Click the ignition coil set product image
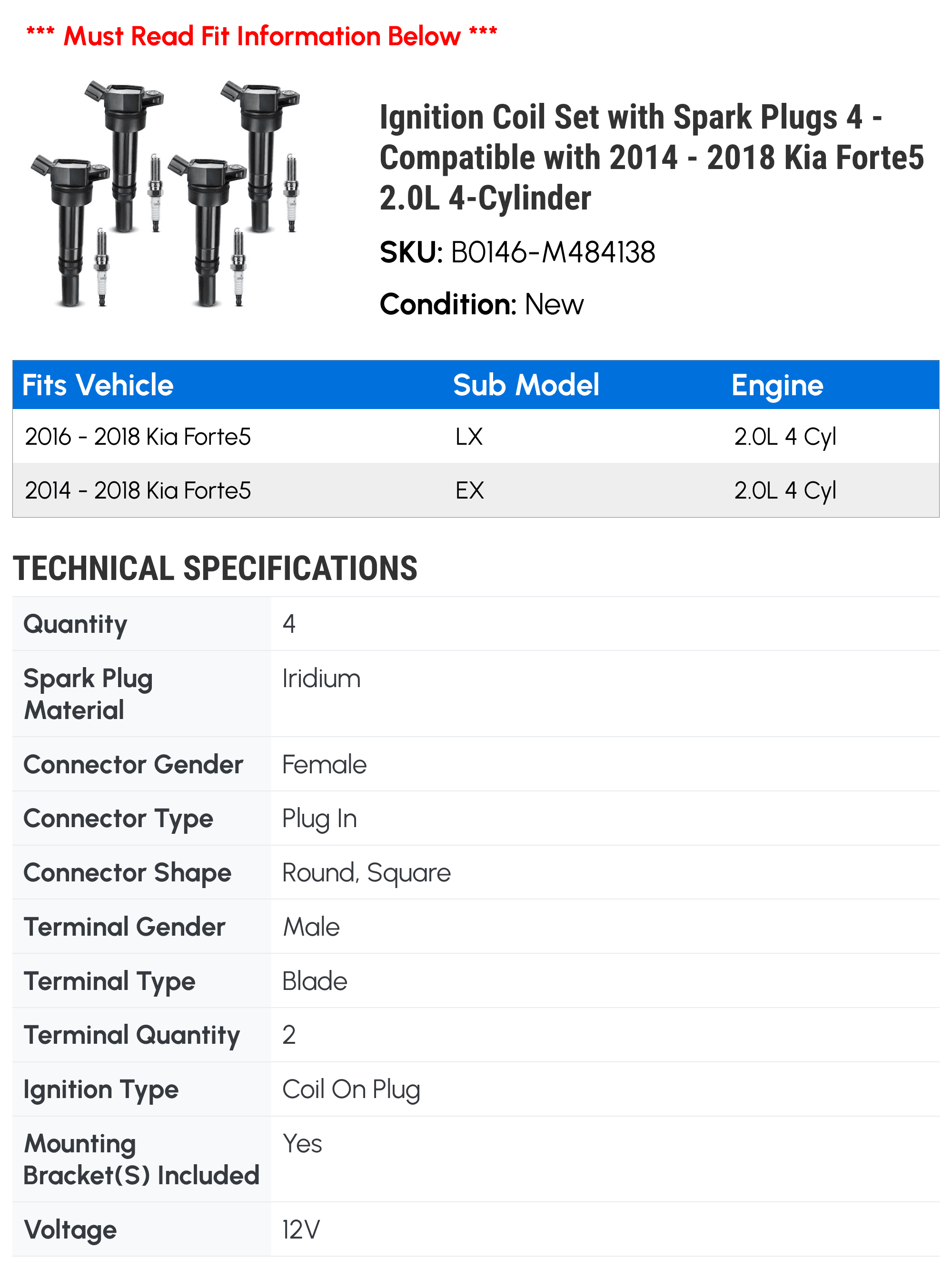This screenshot has width=952, height=1269. click(x=166, y=194)
